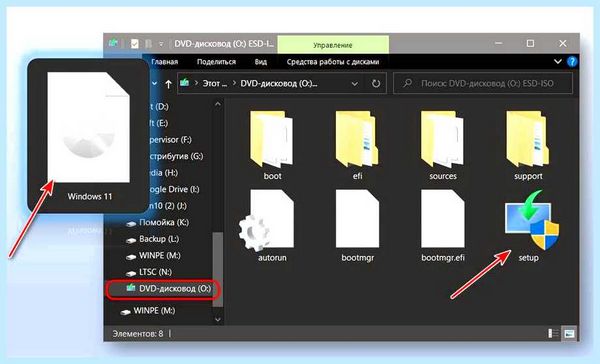600x364 pixels.
Task: Expand the ribbon with chevron arrow
Action: click(x=558, y=61)
